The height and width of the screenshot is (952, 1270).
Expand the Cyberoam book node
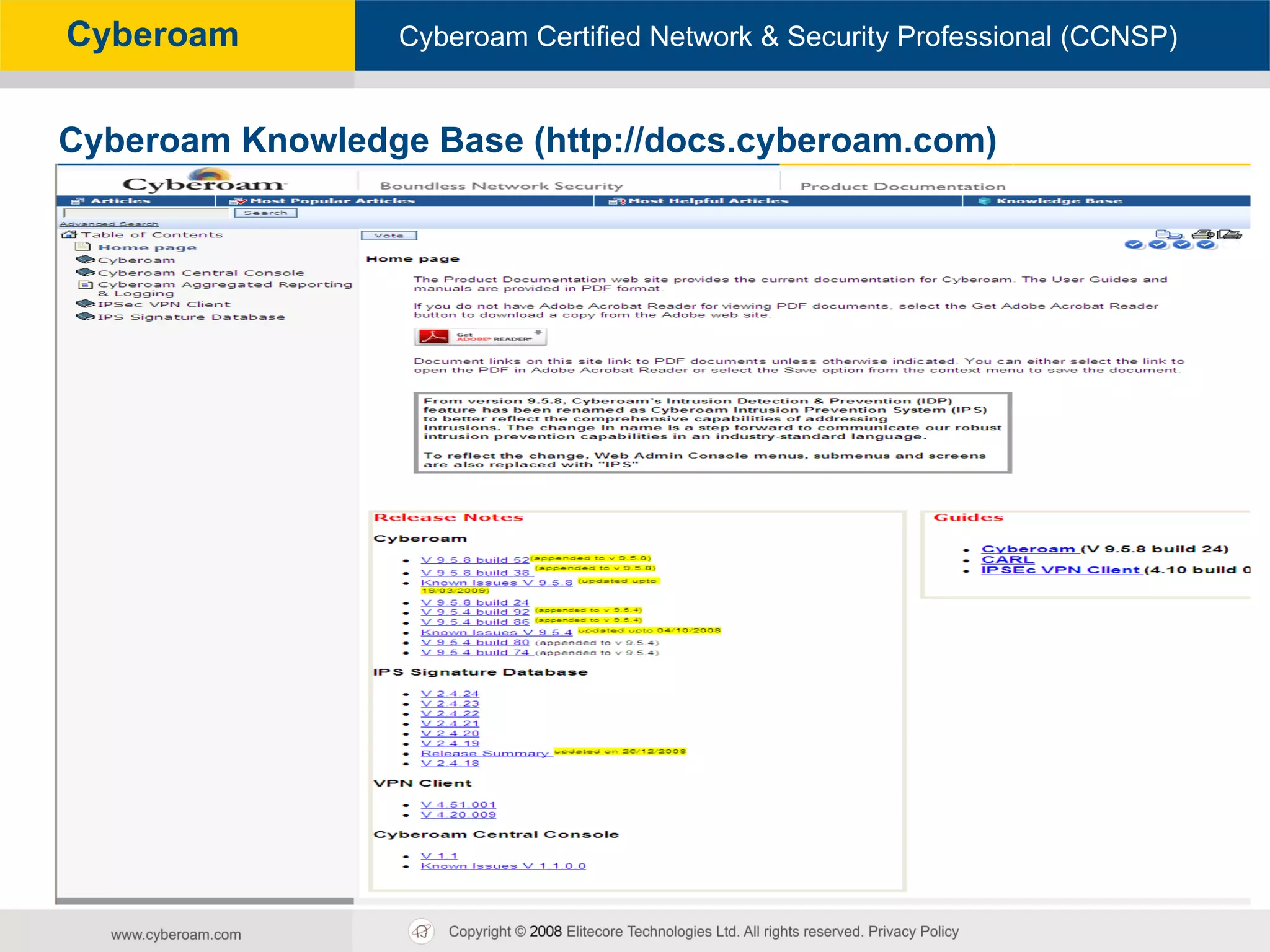click(x=86, y=260)
